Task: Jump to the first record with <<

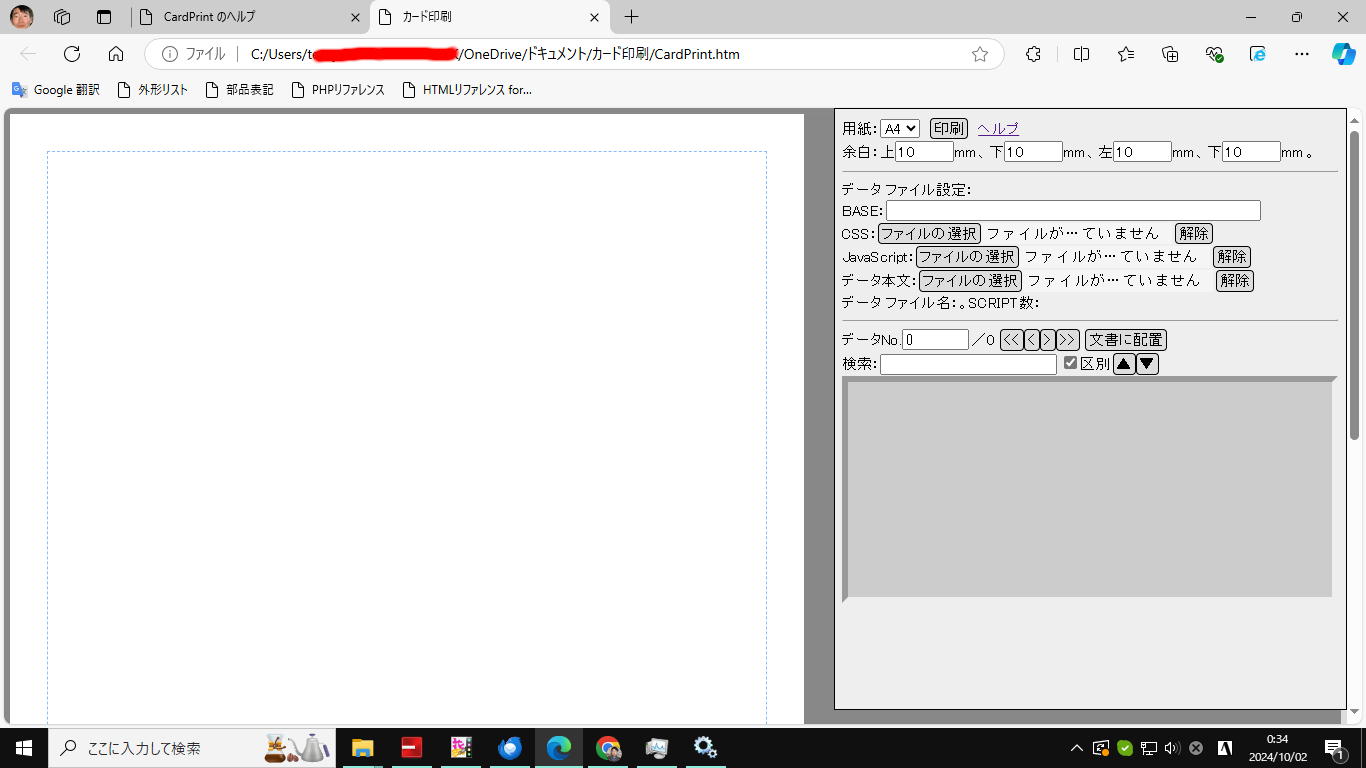Action: click(x=1011, y=340)
